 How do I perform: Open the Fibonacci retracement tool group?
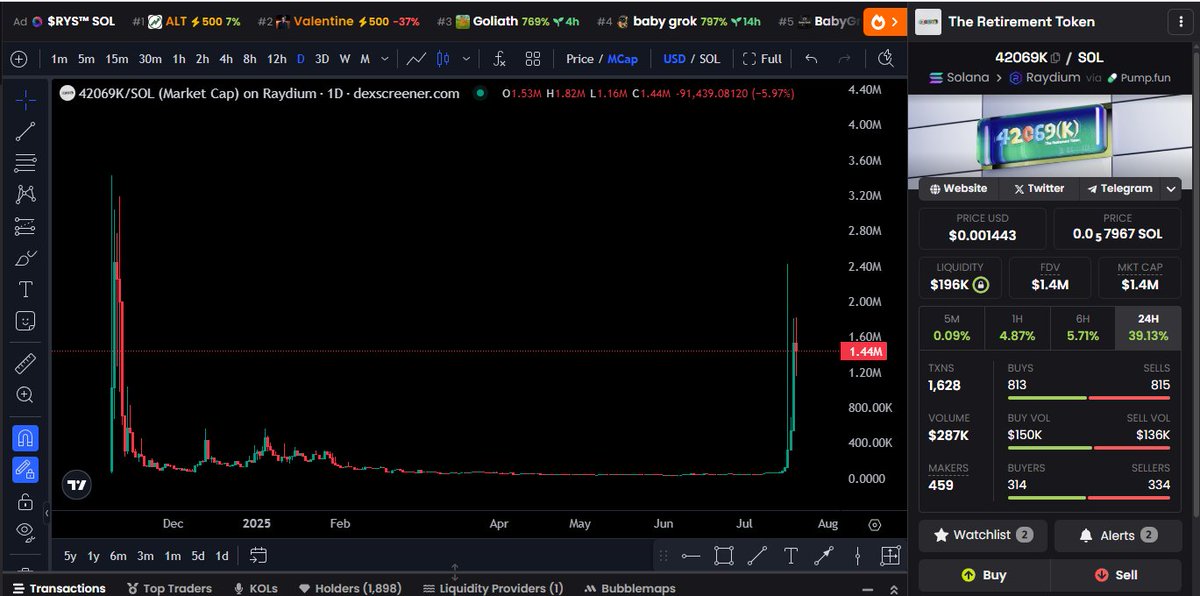coord(26,163)
